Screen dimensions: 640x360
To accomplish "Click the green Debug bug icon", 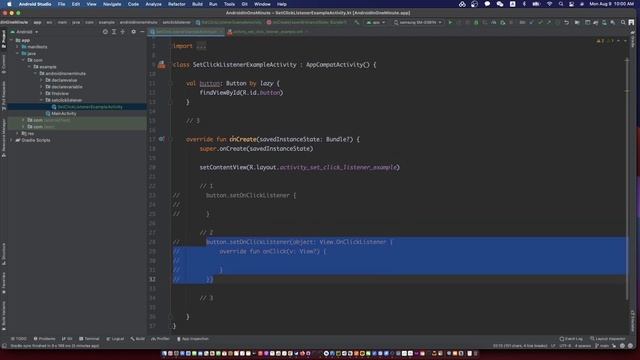I will 476,22.
